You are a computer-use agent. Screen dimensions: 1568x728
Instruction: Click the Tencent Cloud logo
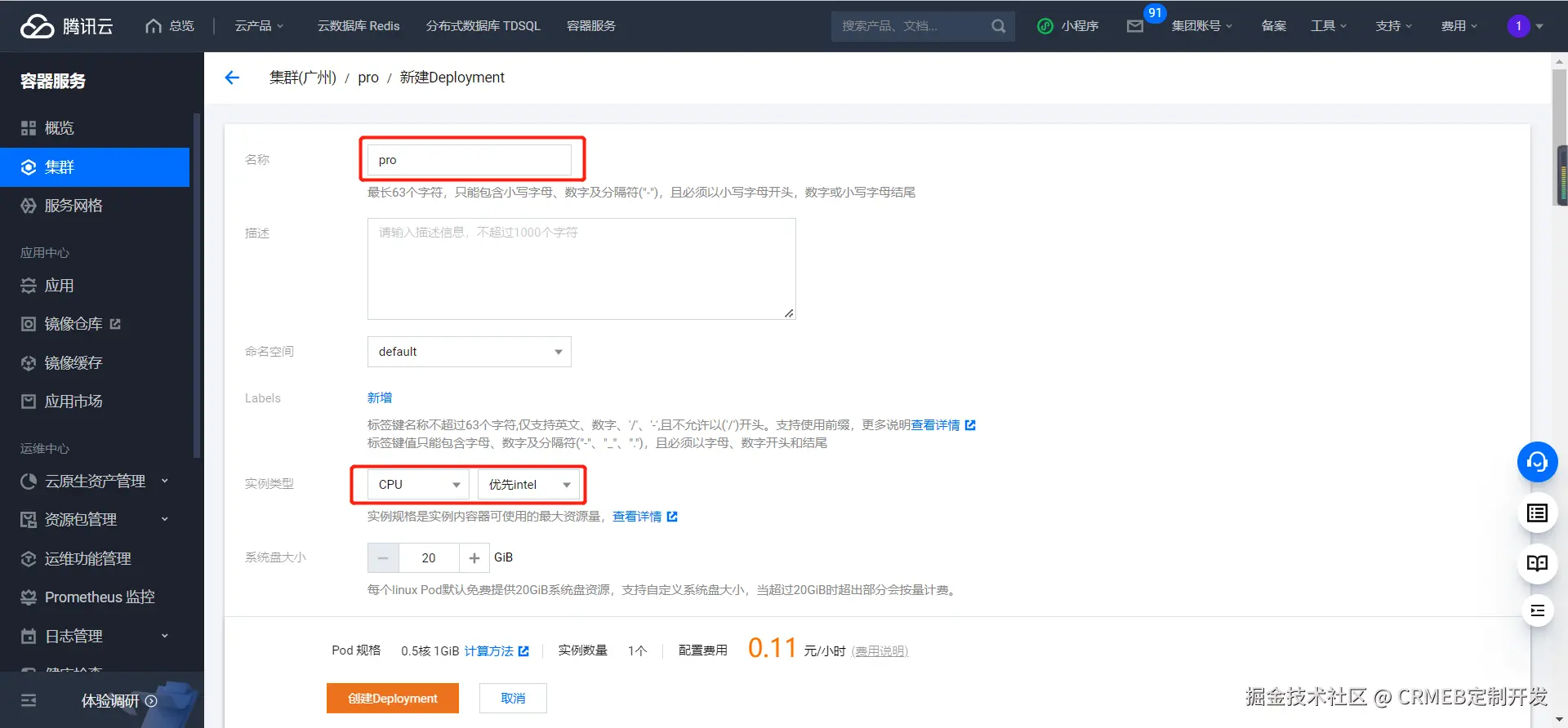(66, 26)
